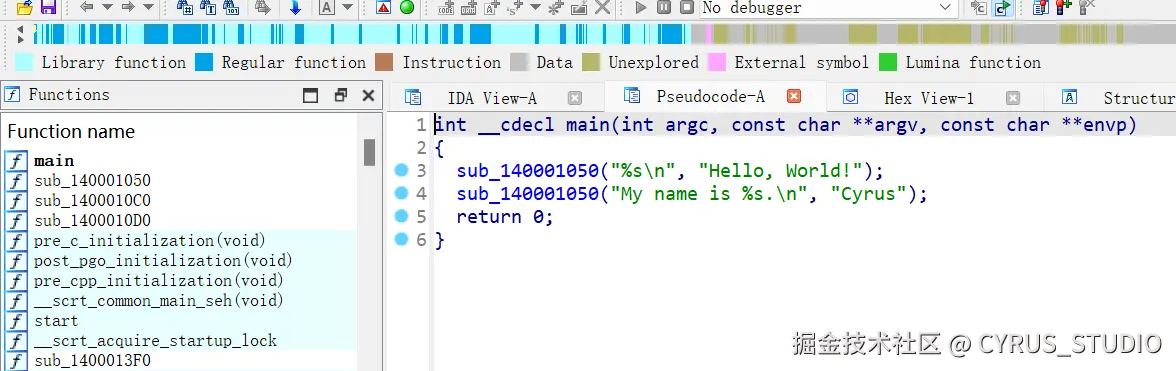Screen dimensions: 1176x371
Task: Close the Functions panel
Action: (x=368, y=95)
